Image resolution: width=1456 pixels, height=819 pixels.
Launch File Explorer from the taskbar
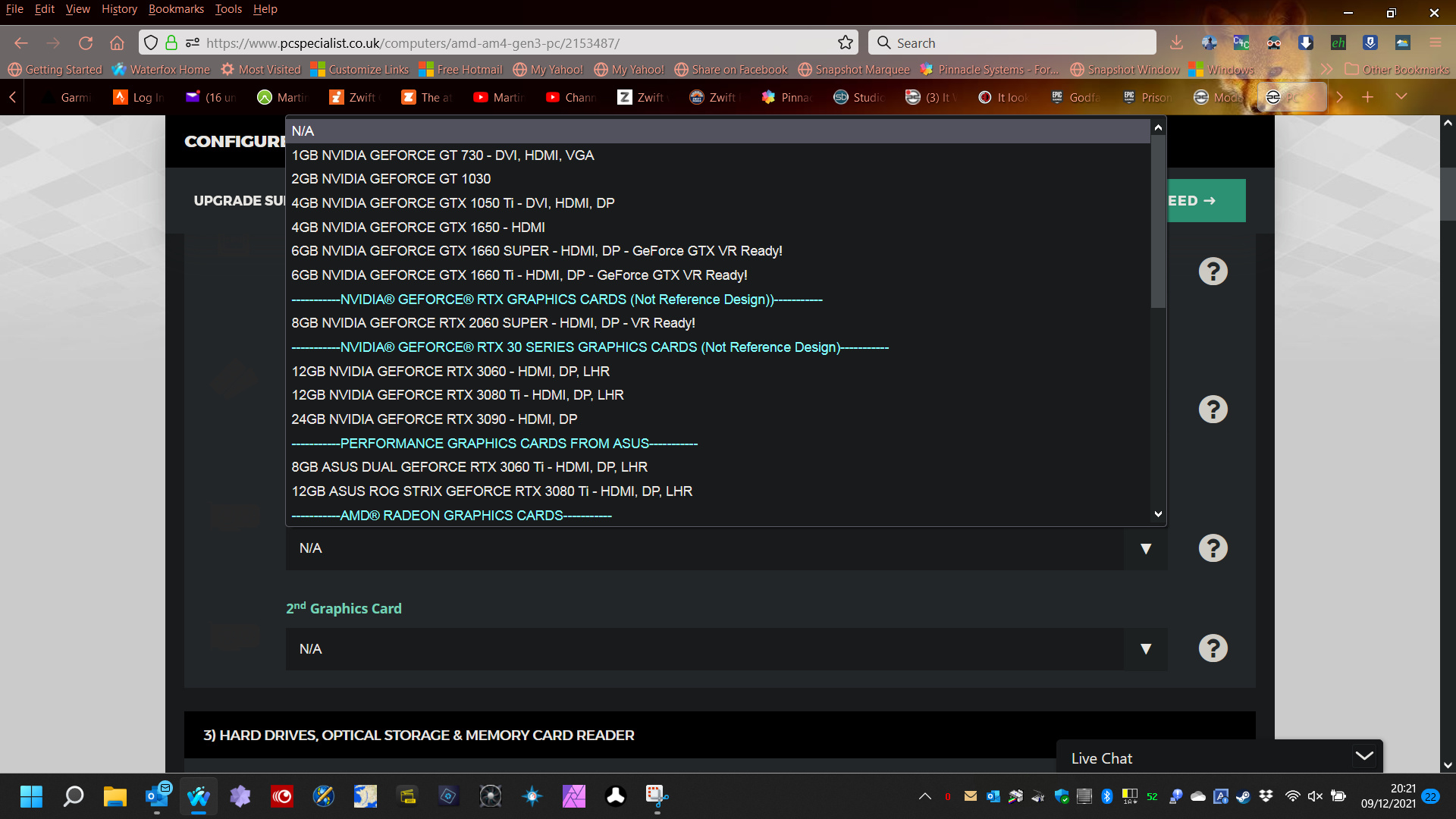click(115, 796)
